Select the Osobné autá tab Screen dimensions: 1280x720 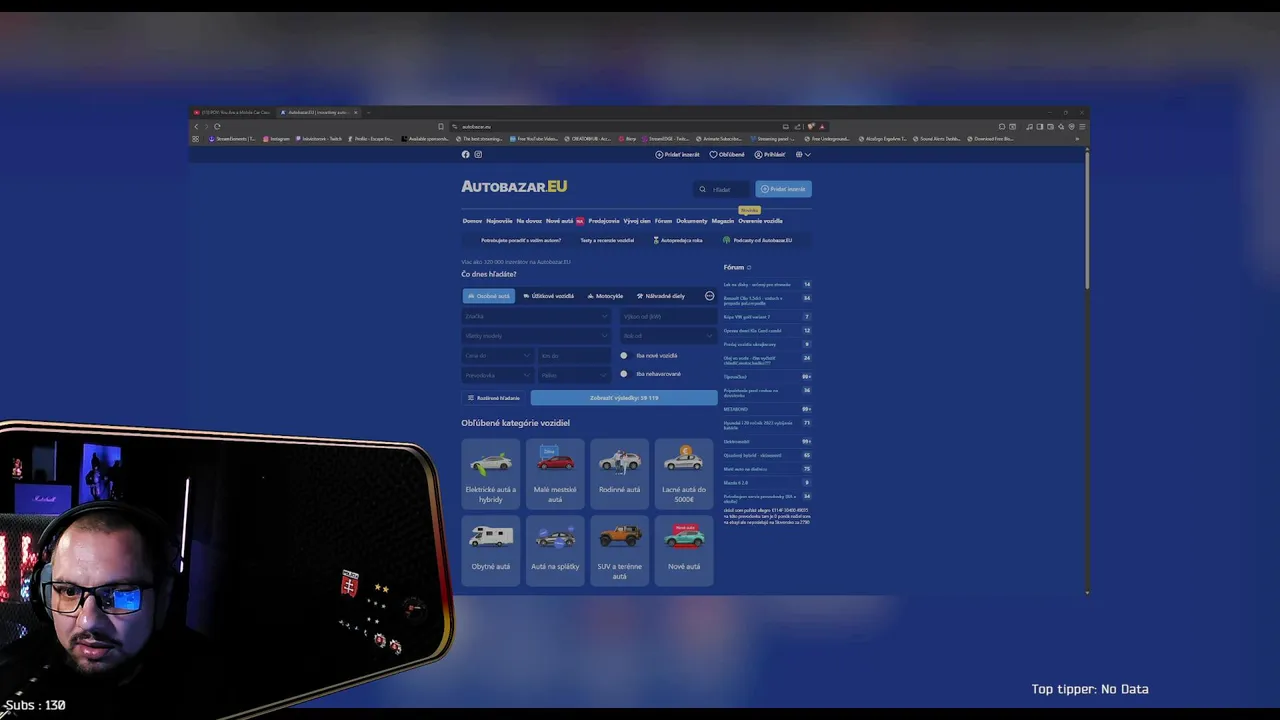click(x=489, y=296)
